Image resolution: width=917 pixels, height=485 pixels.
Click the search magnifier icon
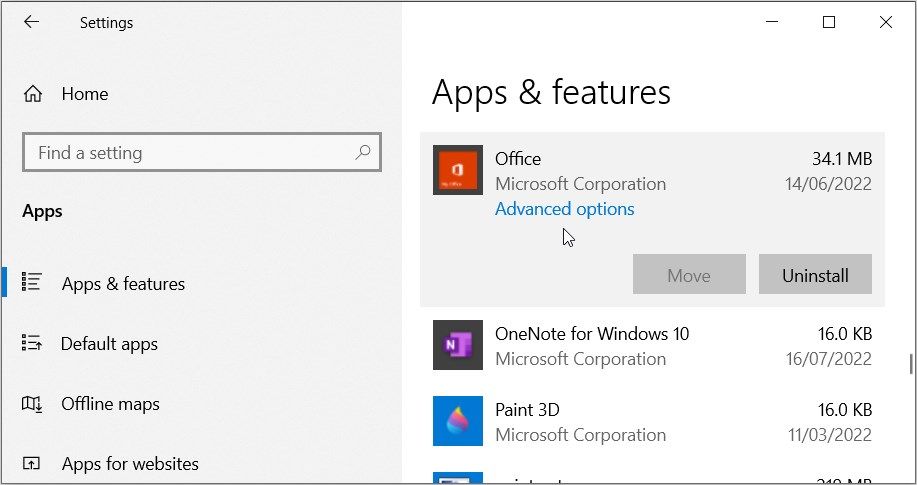click(363, 153)
